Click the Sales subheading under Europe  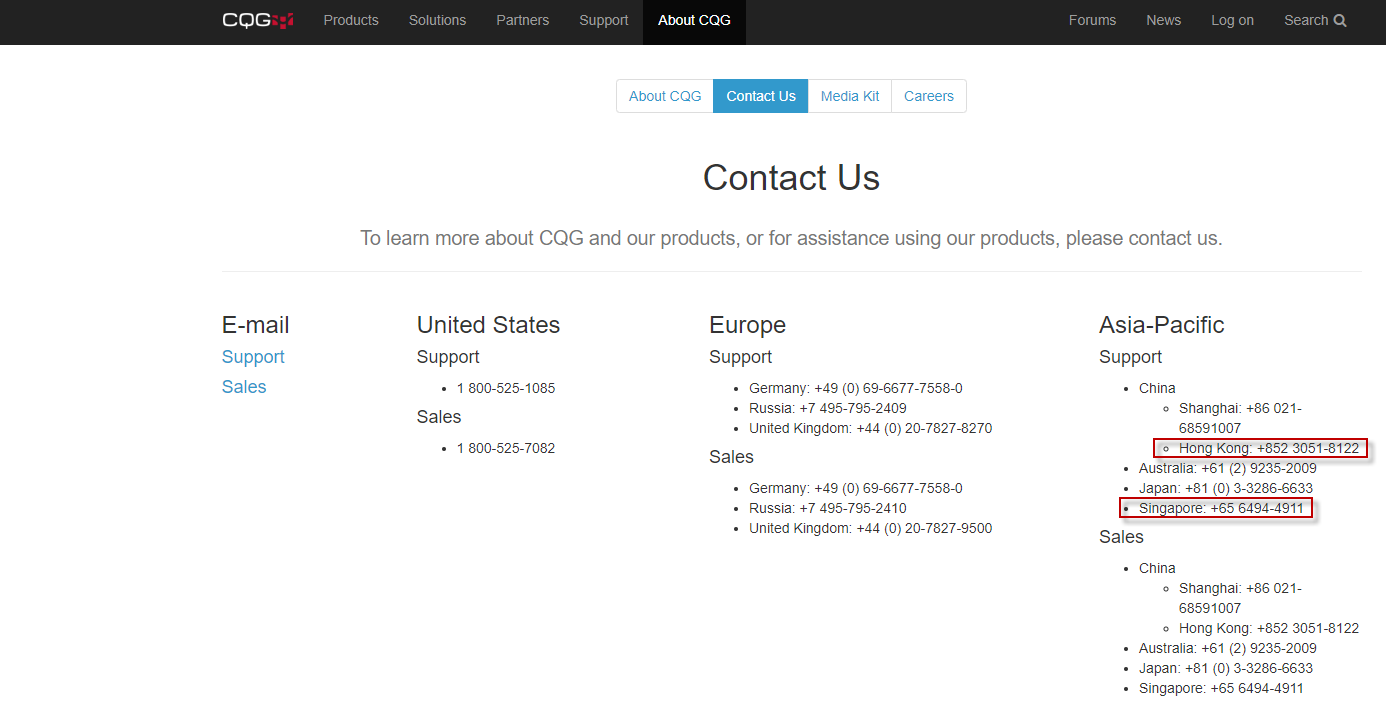click(x=731, y=457)
